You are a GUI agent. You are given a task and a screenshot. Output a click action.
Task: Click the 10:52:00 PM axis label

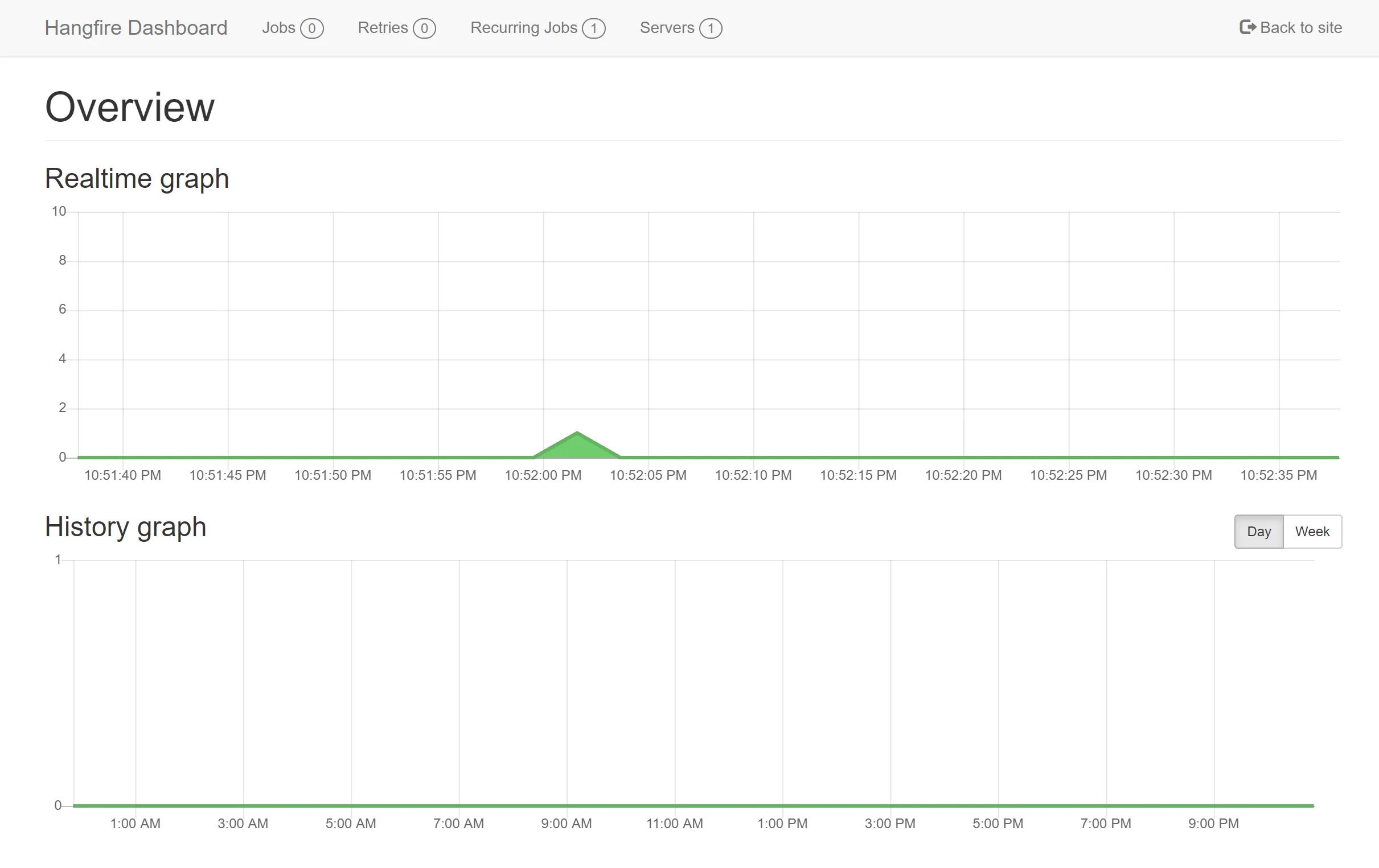[543, 475]
